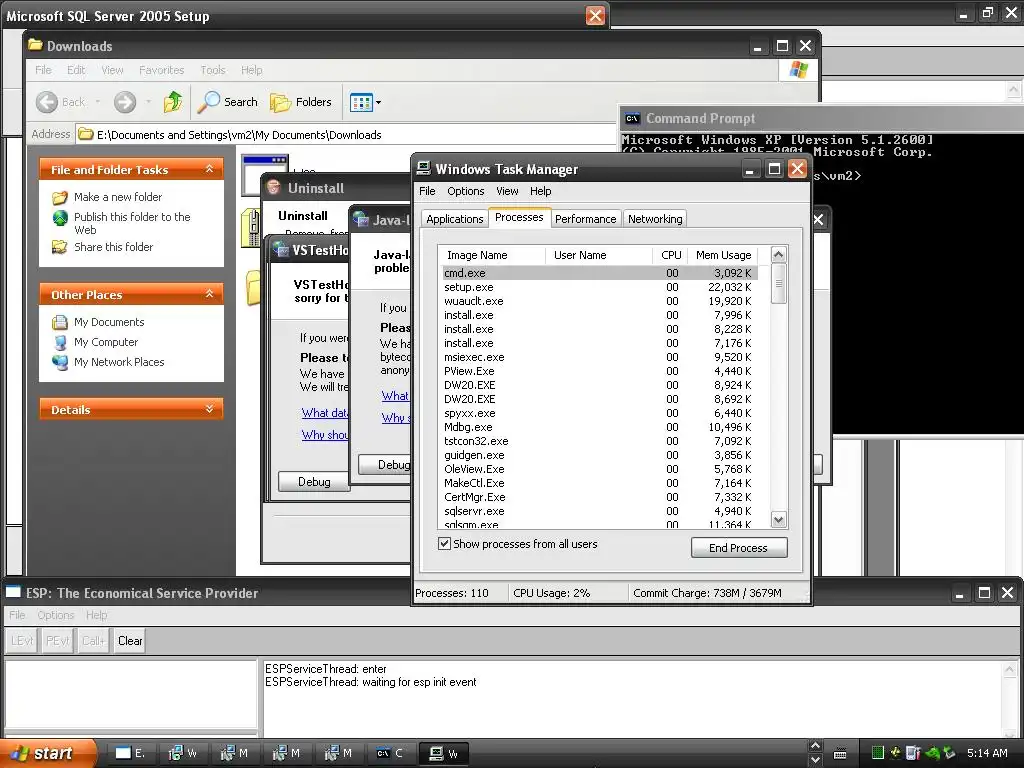
Task: Select the guidgen.exe process row
Action: point(600,455)
